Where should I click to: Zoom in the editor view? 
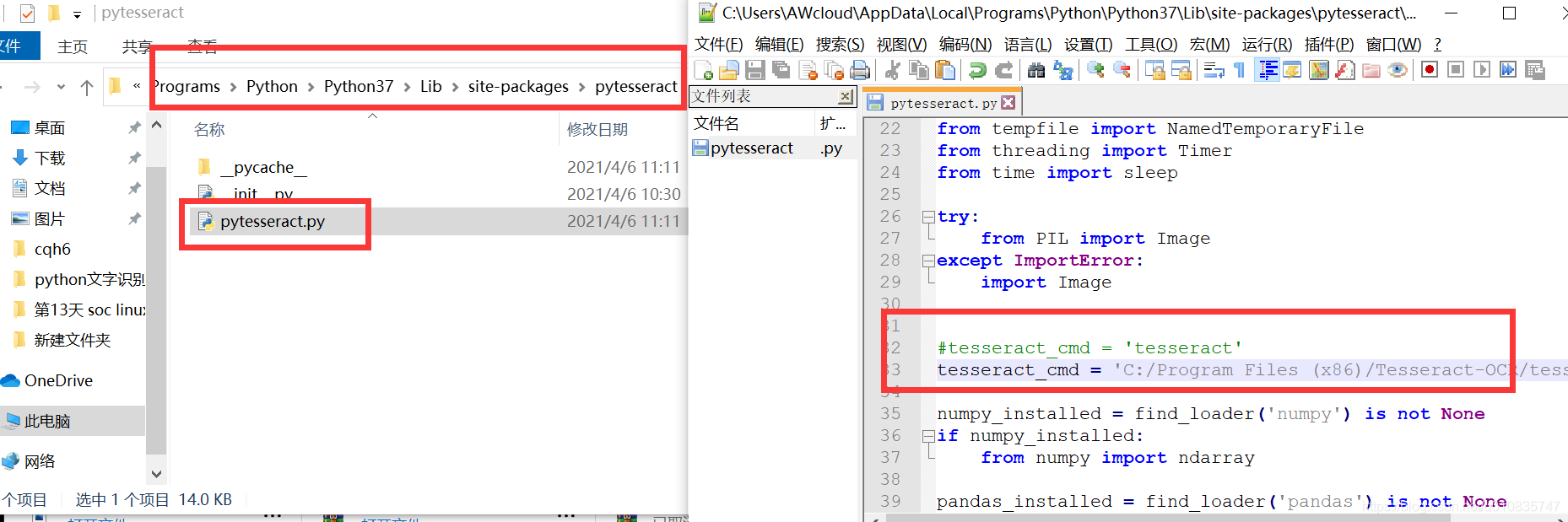(1095, 70)
